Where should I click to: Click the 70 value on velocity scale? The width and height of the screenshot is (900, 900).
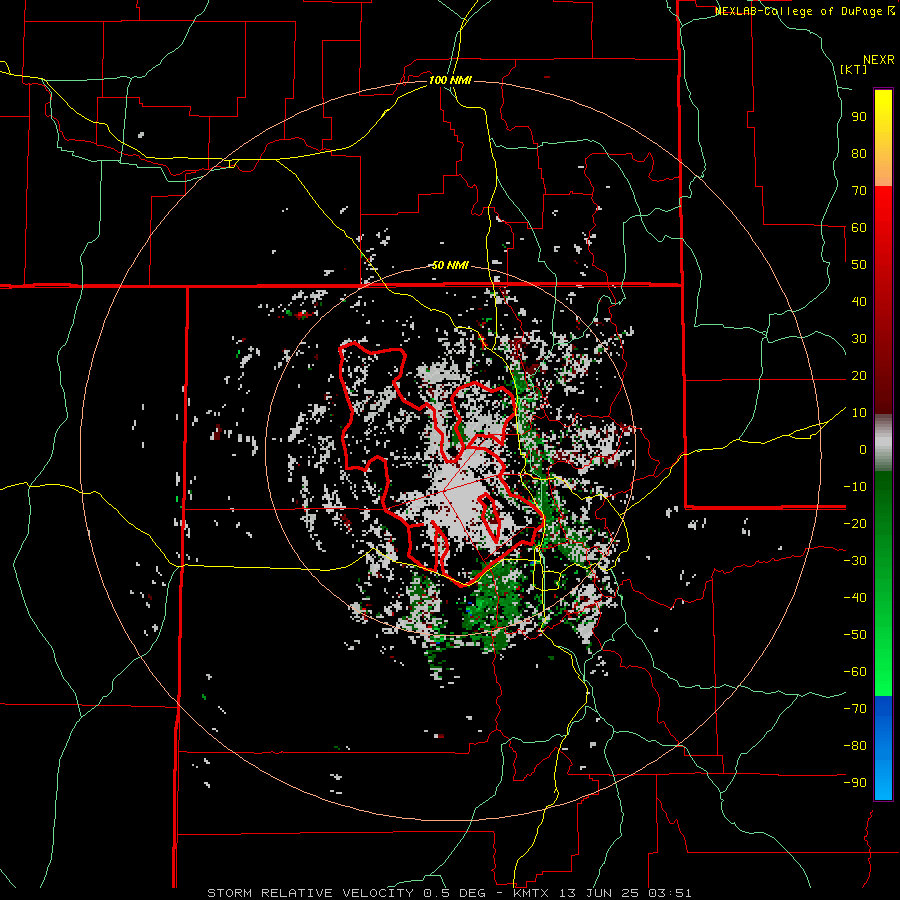(x=859, y=191)
